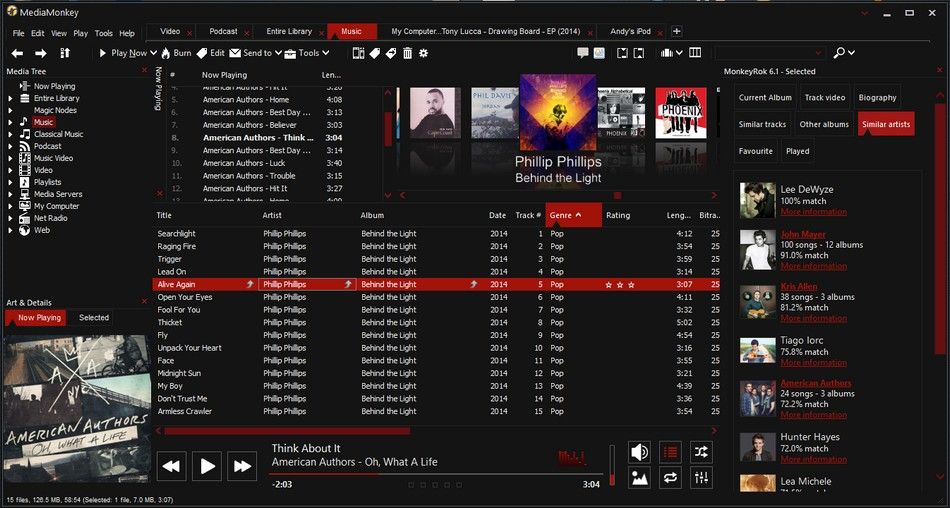Screen dimensions: 950x508
Task: Click the Other albums button
Action: coord(824,124)
